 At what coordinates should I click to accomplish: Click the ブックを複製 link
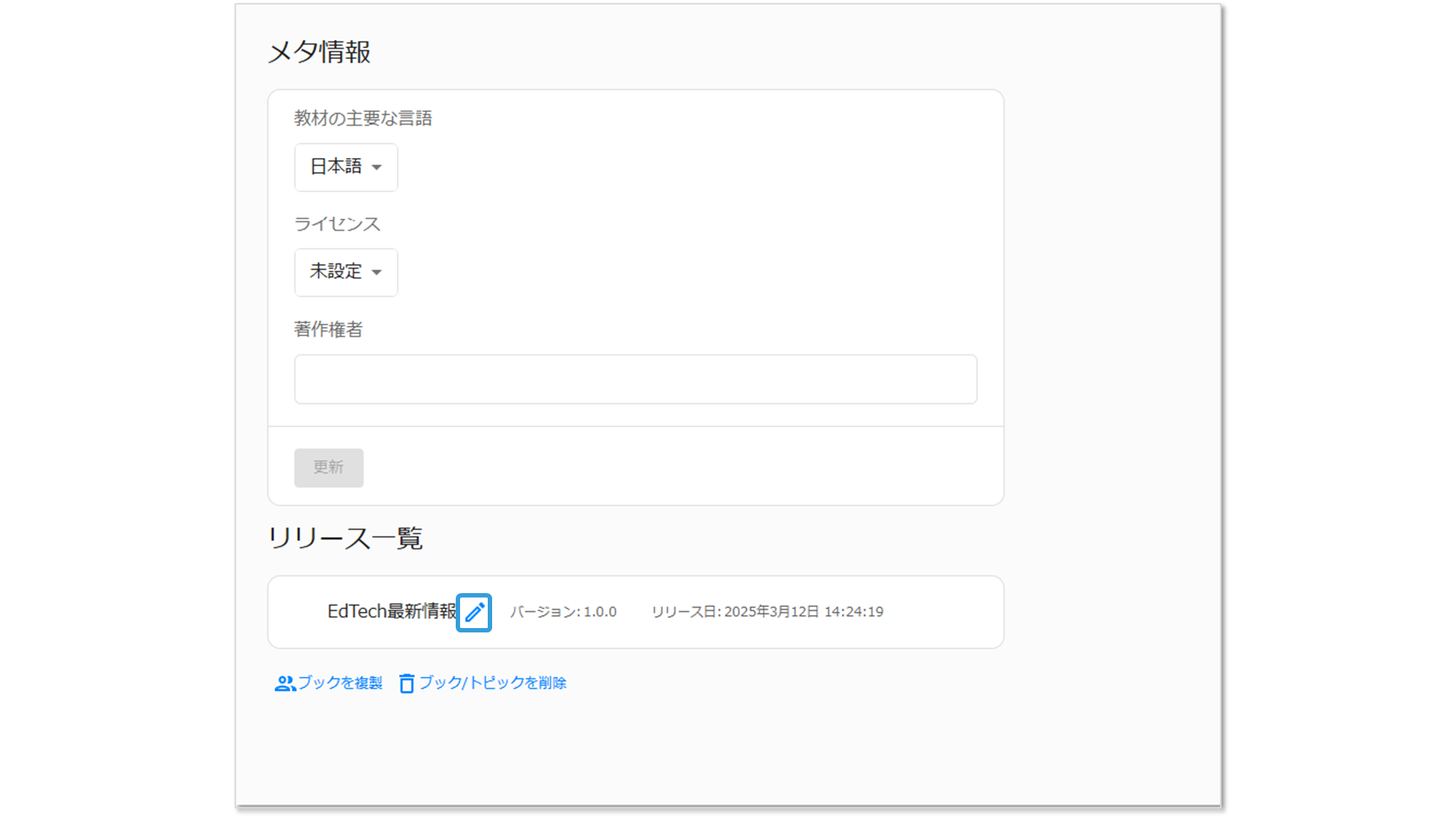point(339,683)
